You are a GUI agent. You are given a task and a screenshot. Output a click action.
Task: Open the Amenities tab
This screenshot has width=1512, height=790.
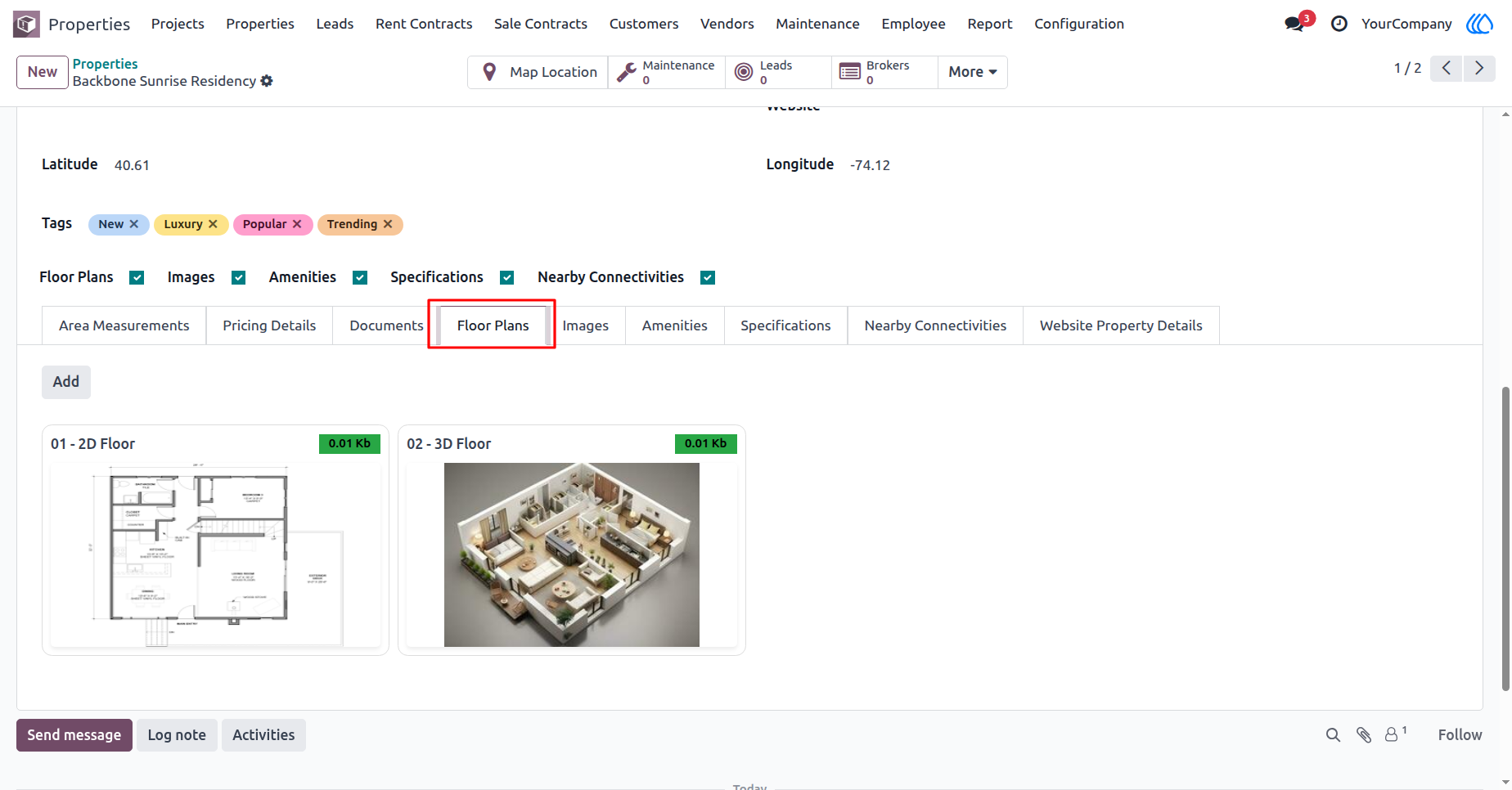tap(675, 325)
